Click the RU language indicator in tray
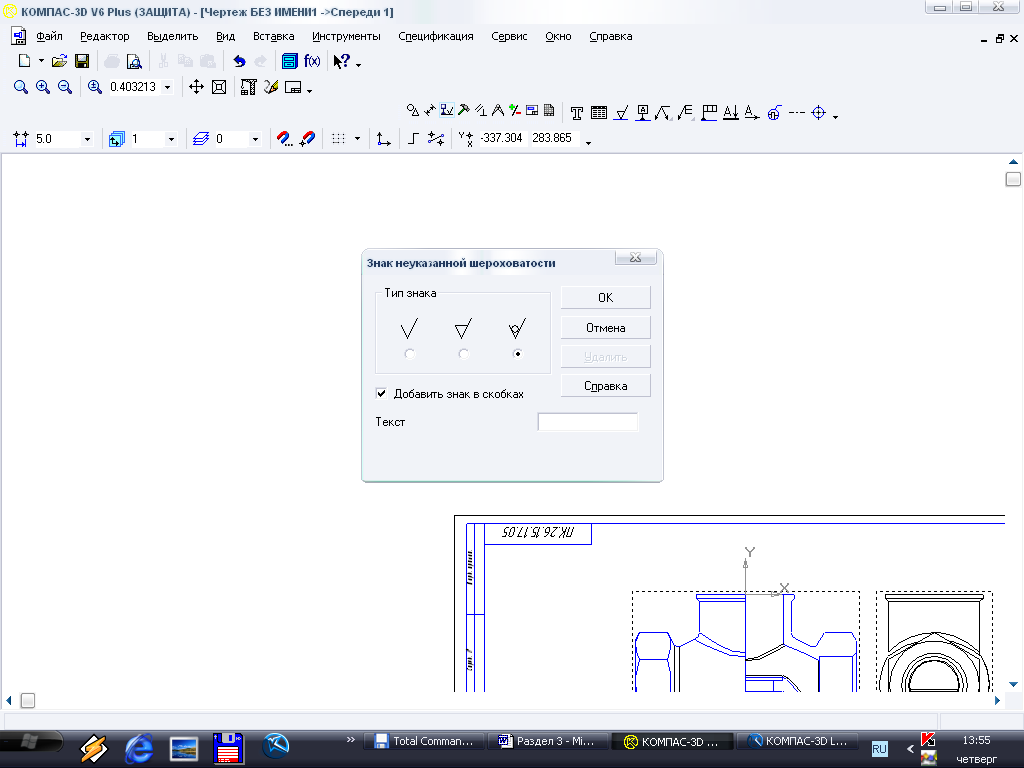The height and width of the screenshot is (768, 1024). pos(880,748)
